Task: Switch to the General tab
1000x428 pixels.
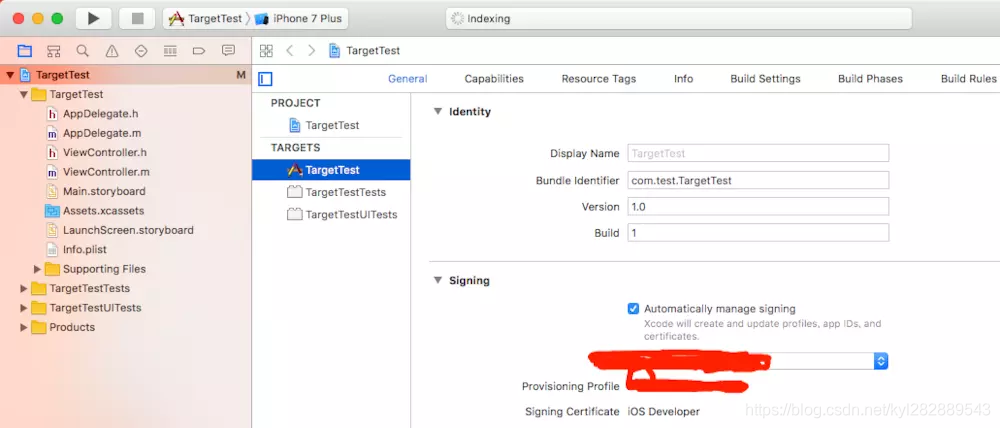Action: 408,79
